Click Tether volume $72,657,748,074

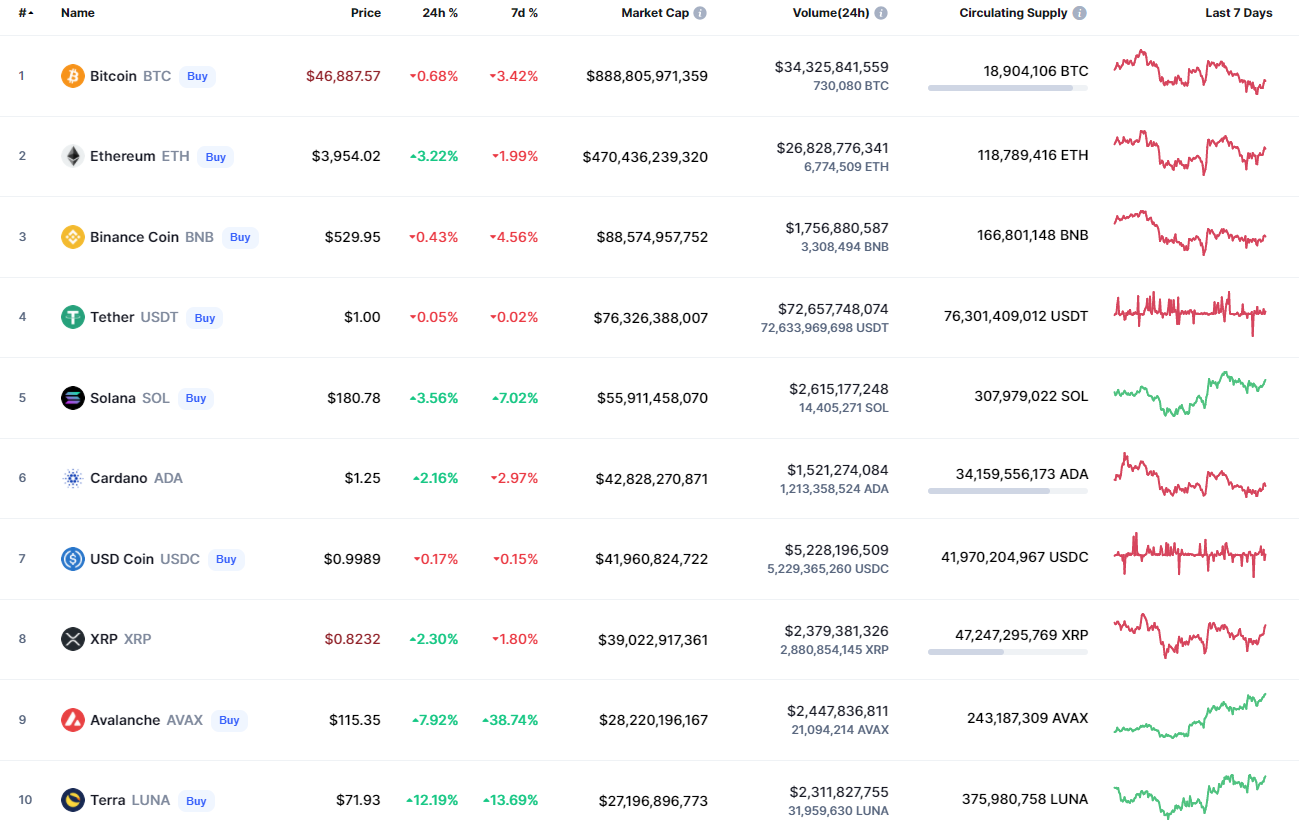(833, 309)
